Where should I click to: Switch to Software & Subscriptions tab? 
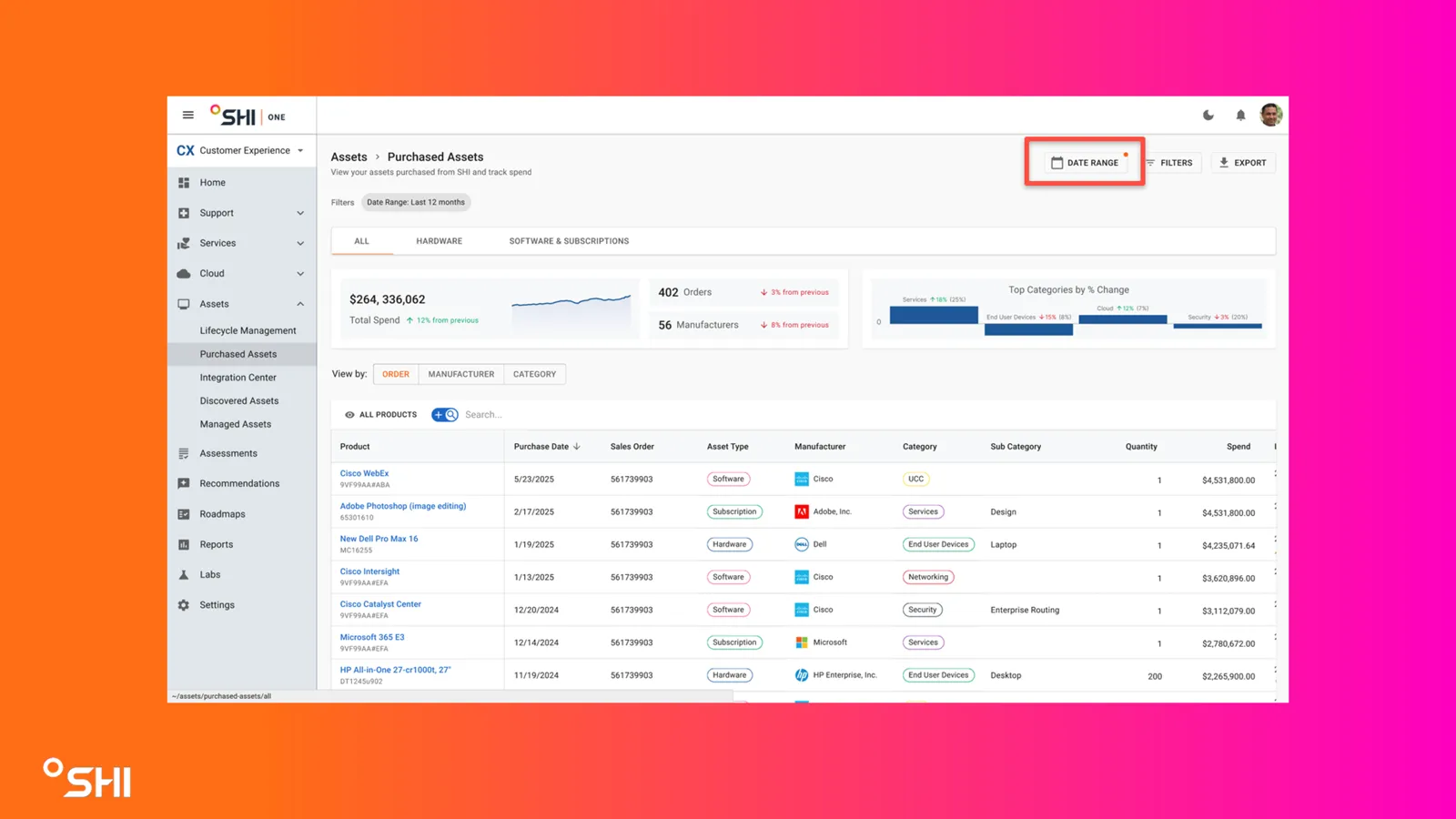[x=569, y=241]
